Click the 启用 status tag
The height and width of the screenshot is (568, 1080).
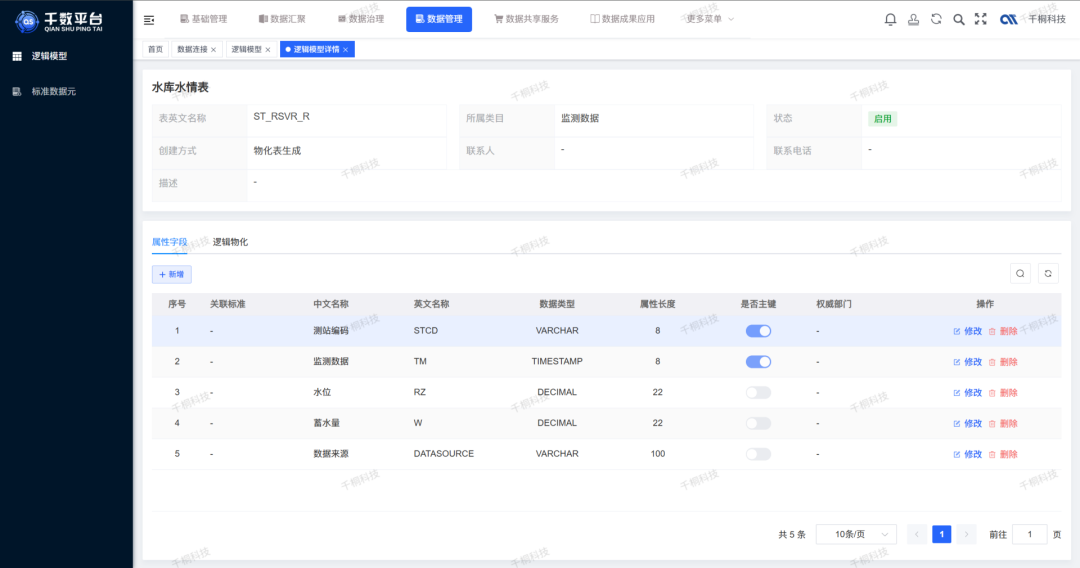point(882,119)
